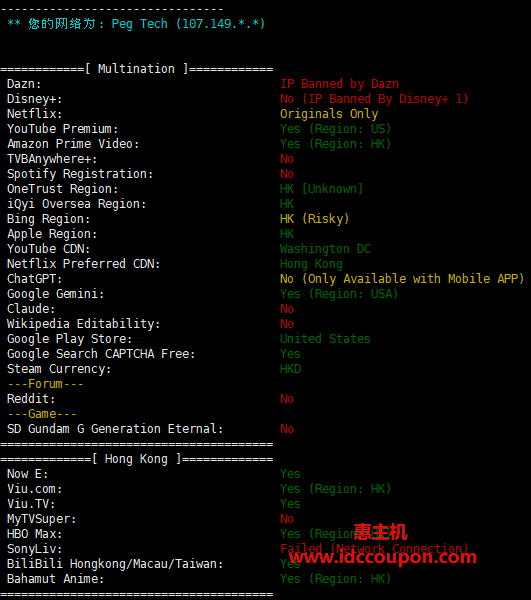
Task: Select the Steam Currency HKD value
Action: [x=291, y=369]
